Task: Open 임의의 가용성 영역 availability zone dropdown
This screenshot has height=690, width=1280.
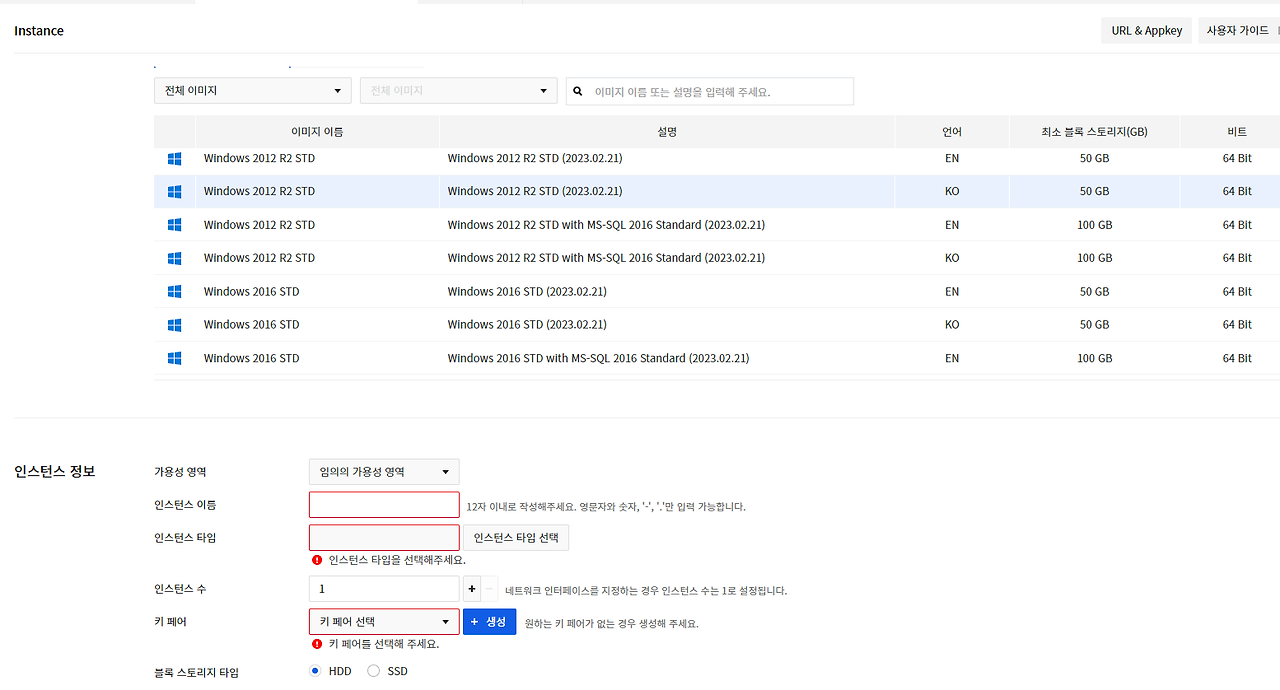Action: [384, 472]
